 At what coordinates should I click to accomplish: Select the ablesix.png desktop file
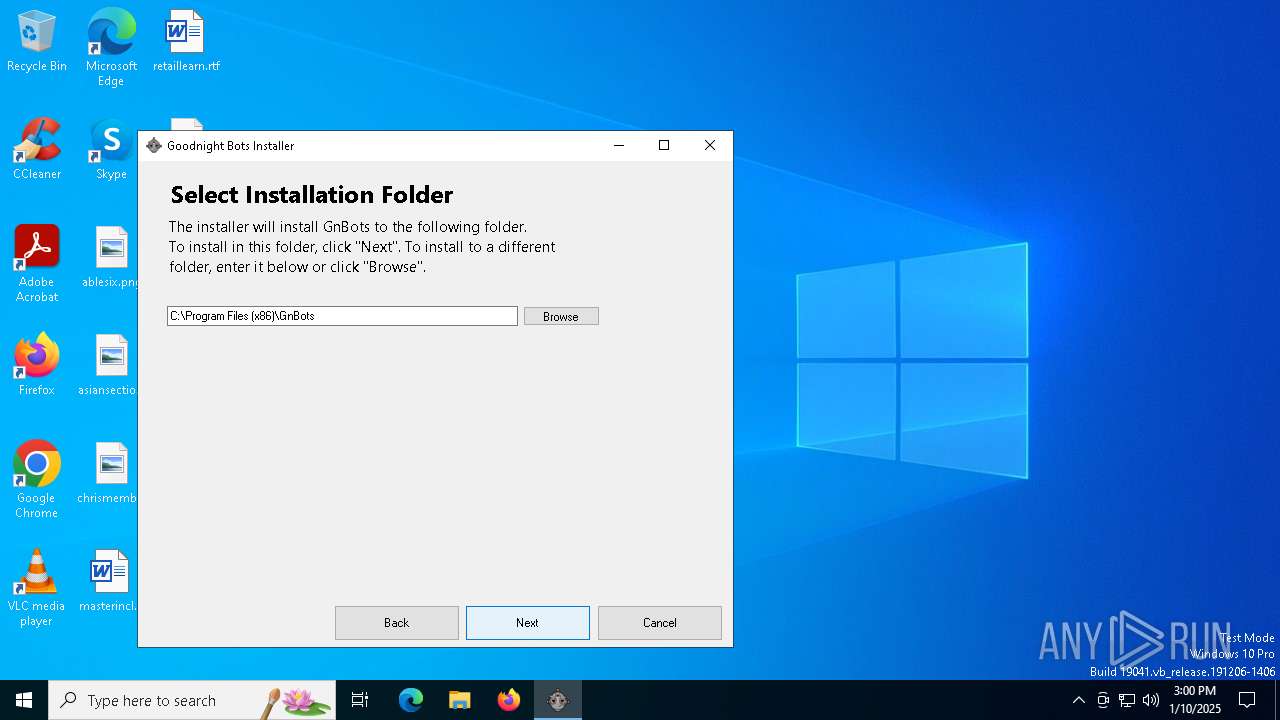110,257
